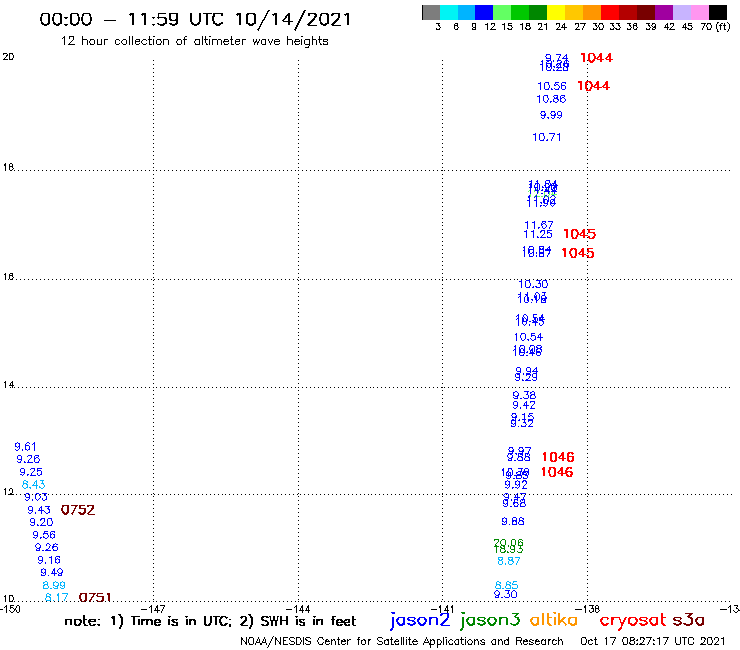Screen dimensions: 740x650
Task: Select the wave height value 10.30
Action: pyautogui.click(x=533, y=284)
